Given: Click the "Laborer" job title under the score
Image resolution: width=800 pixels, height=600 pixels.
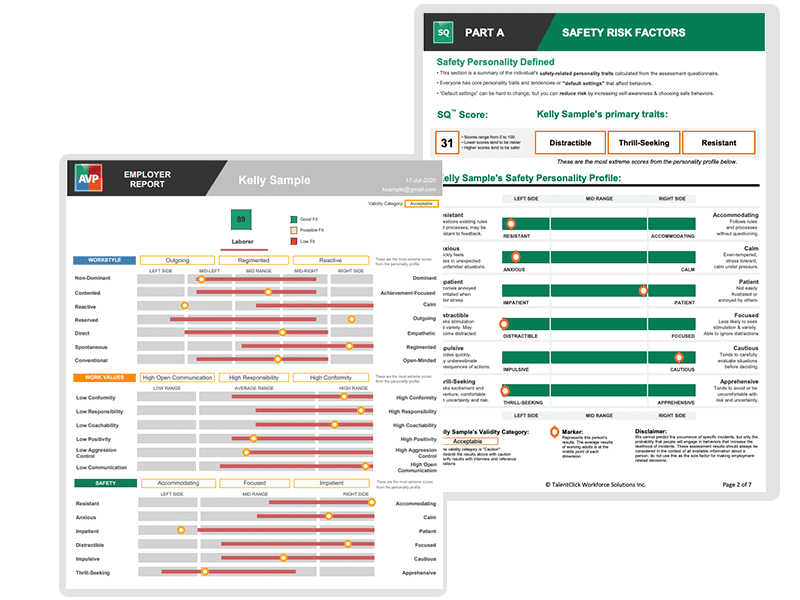Looking at the screenshot, I should pos(242,242).
